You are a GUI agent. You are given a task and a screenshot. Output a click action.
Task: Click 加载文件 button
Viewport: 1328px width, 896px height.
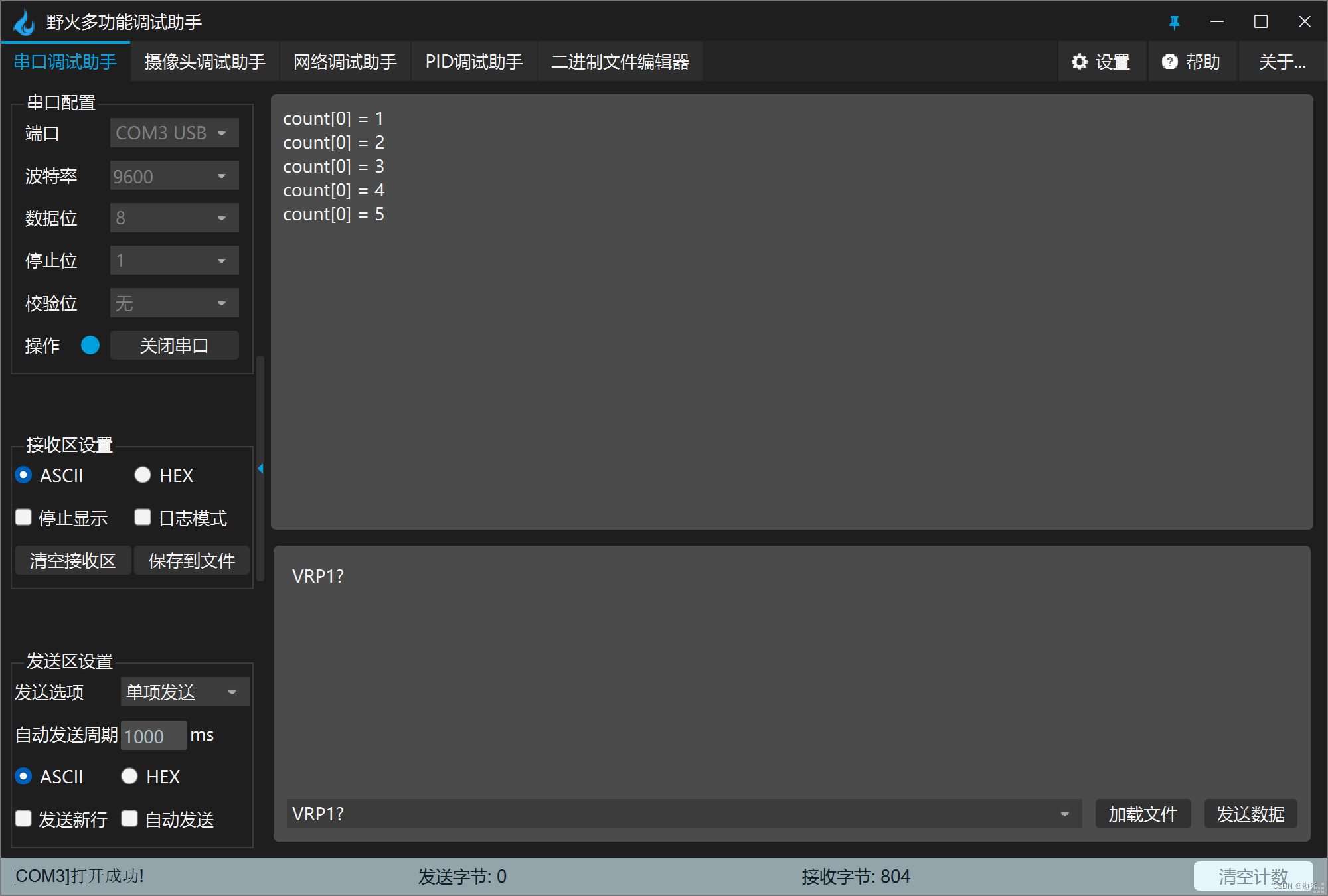[1143, 814]
